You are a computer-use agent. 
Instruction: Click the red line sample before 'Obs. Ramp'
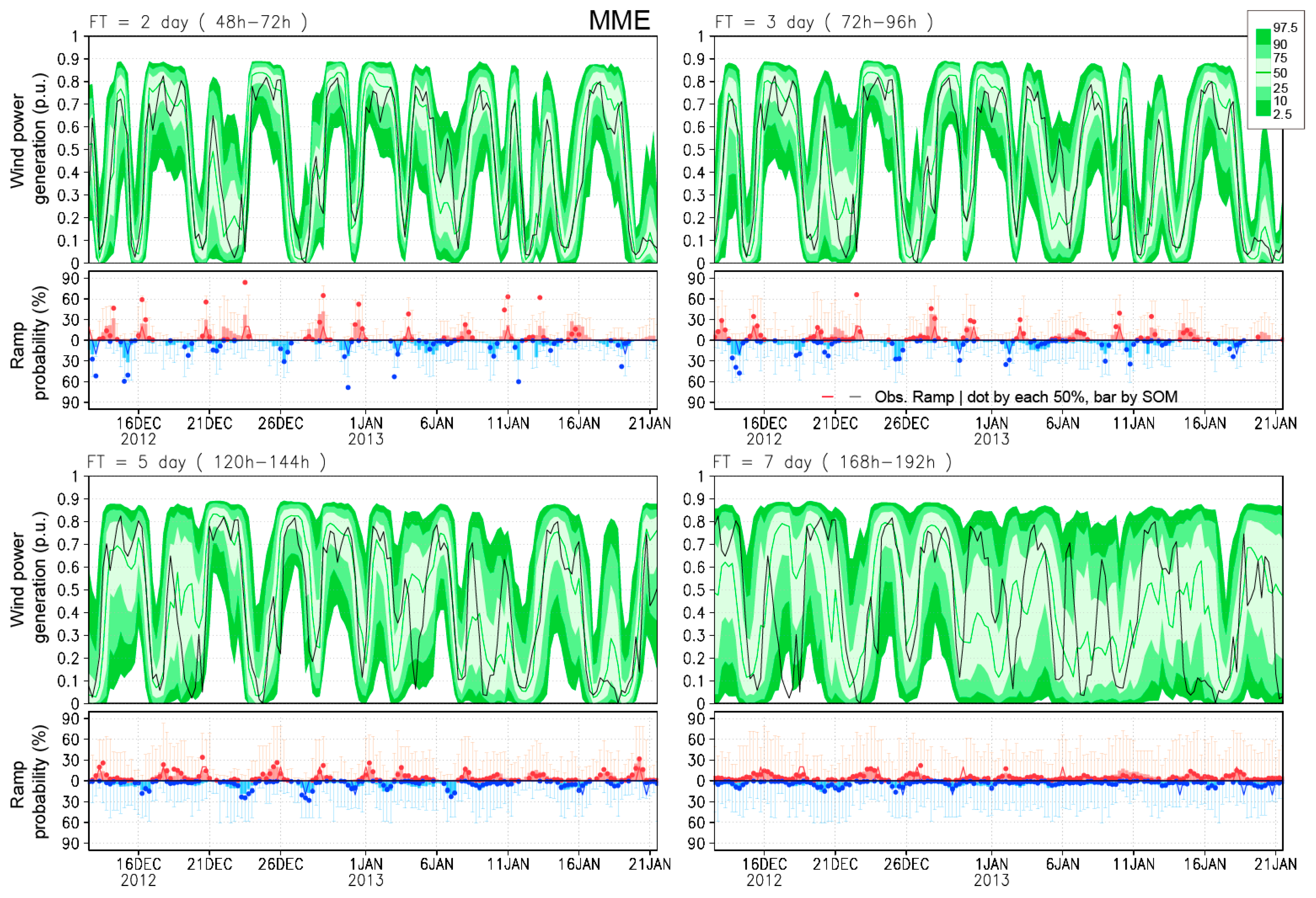[827, 397]
